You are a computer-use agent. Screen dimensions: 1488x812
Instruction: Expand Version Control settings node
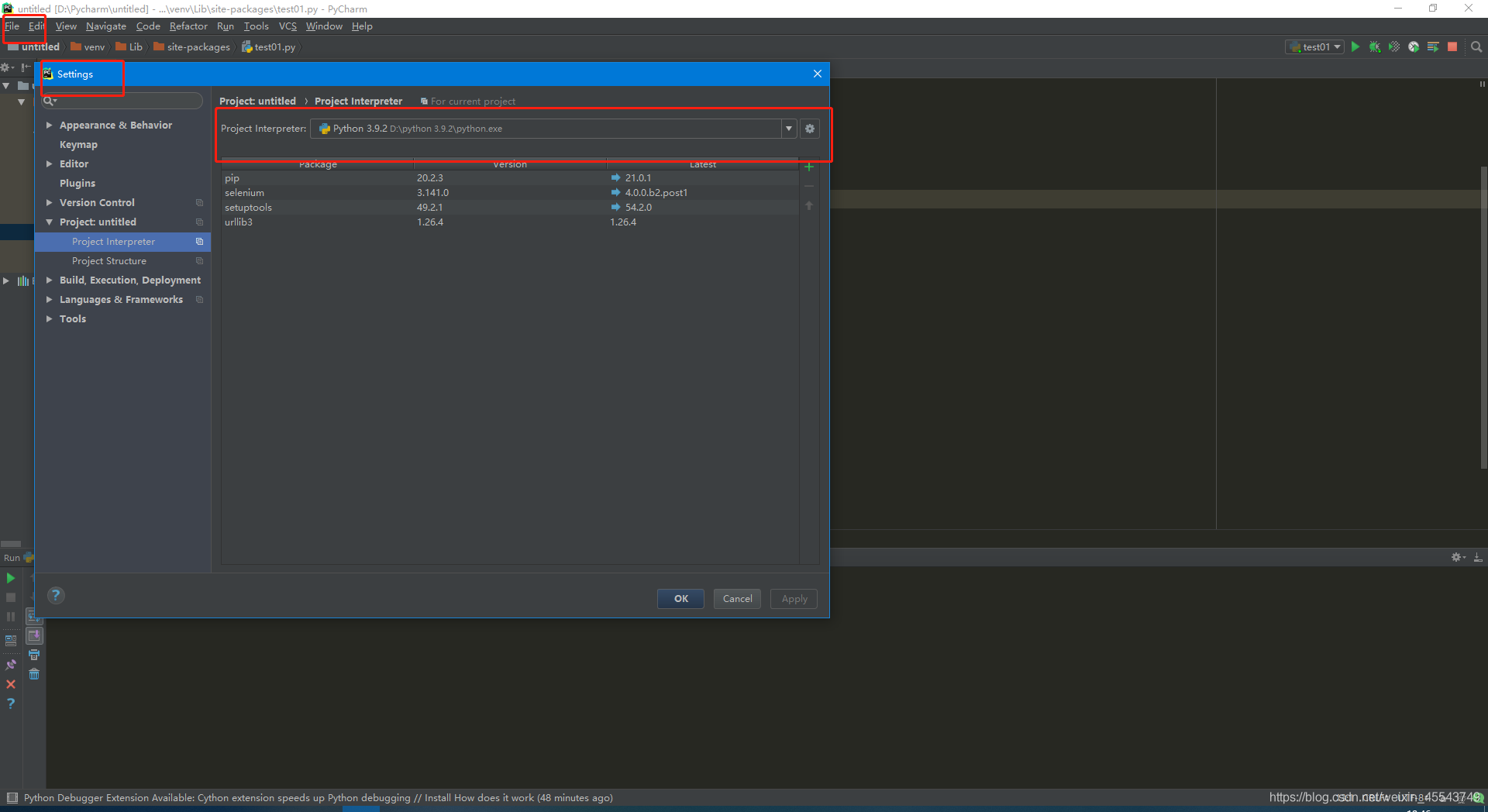[49, 202]
